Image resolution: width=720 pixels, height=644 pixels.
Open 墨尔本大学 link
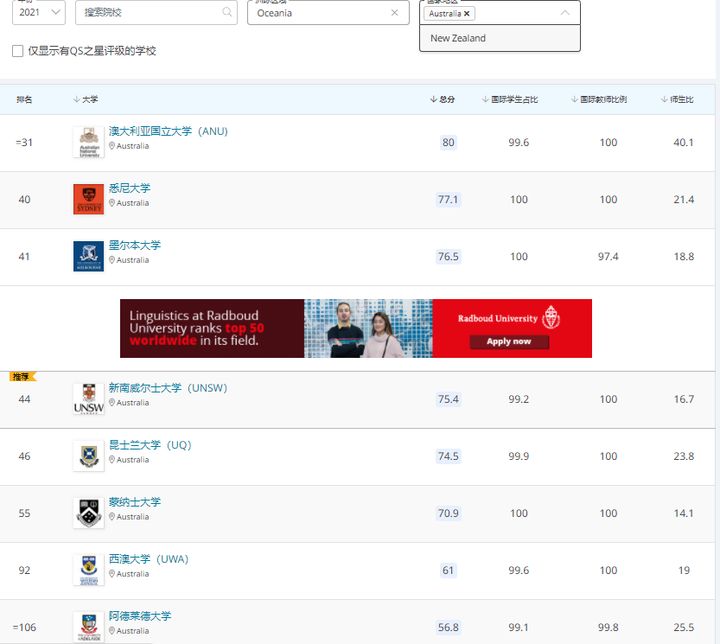click(x=135, y=245)
